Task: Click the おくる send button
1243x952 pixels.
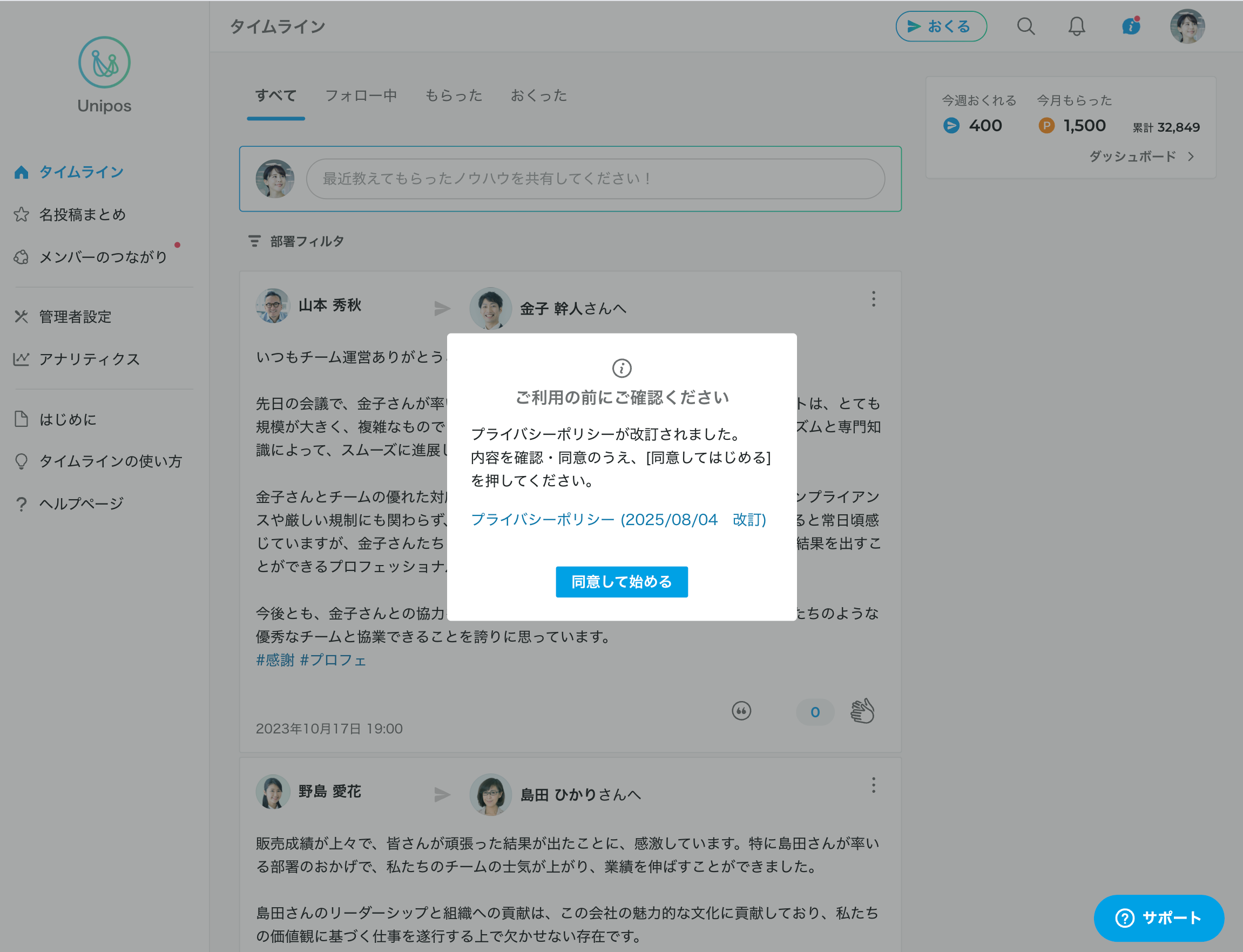Action: (x=941, y=26)
